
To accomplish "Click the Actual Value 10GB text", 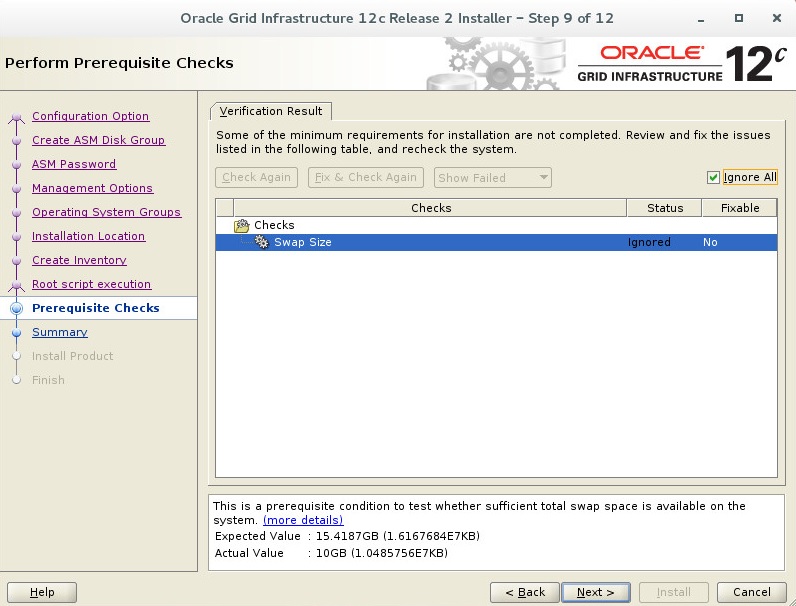I will click(x=382, y=553).
